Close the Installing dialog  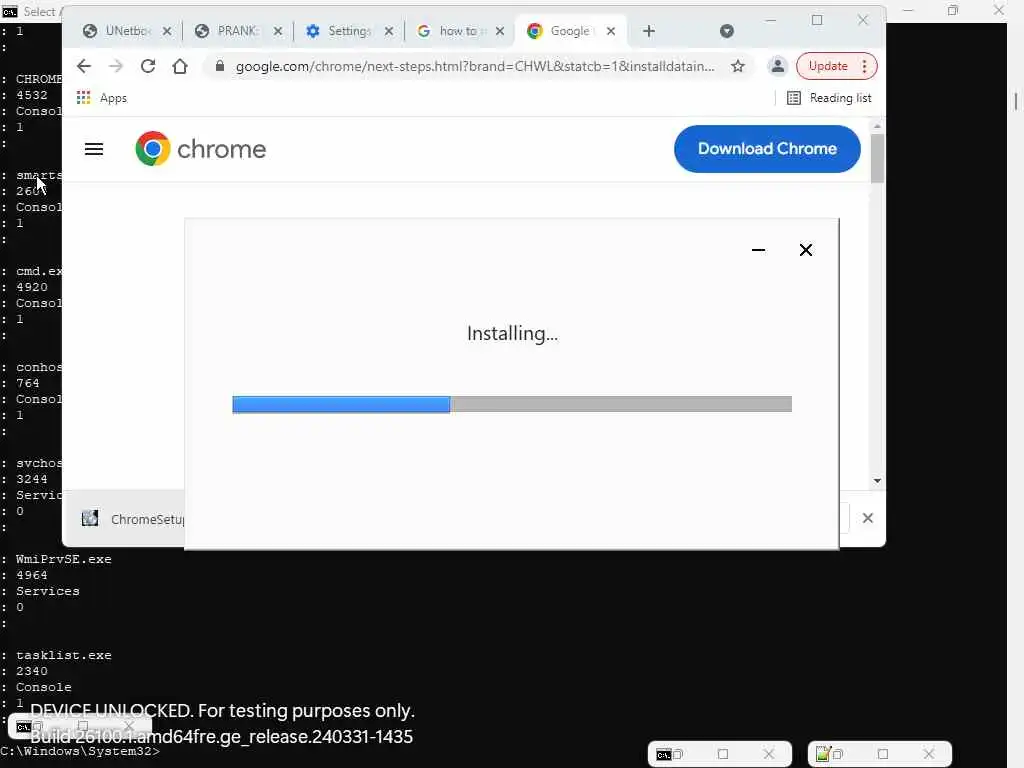pos(806,249)
